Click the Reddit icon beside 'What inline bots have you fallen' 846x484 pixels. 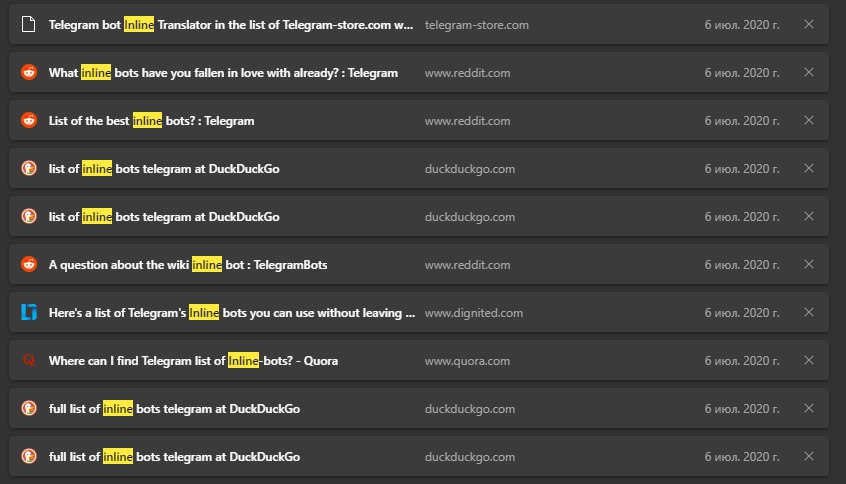pyautogui.click(x=29, y=72)
